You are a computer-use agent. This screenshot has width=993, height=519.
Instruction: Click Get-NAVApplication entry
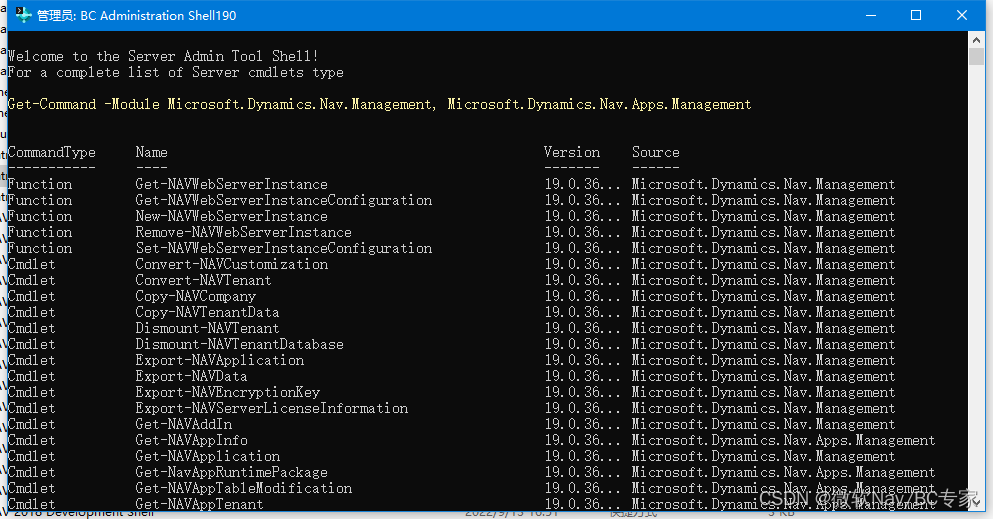pyautogui.click(x=208, y=456)
